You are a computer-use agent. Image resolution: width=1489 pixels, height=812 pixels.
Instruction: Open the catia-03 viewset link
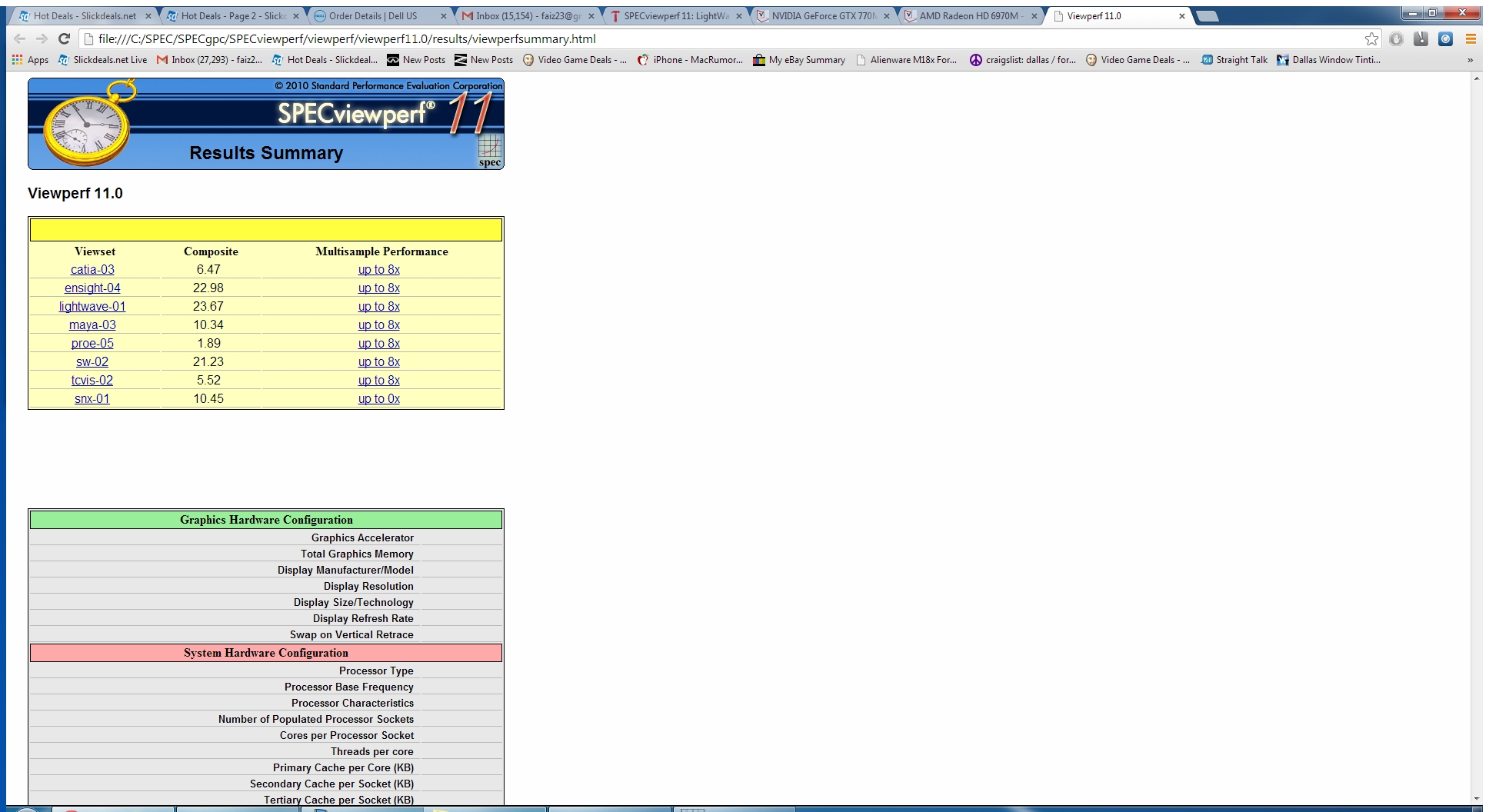pyautogui.click(x=92, y=270)
